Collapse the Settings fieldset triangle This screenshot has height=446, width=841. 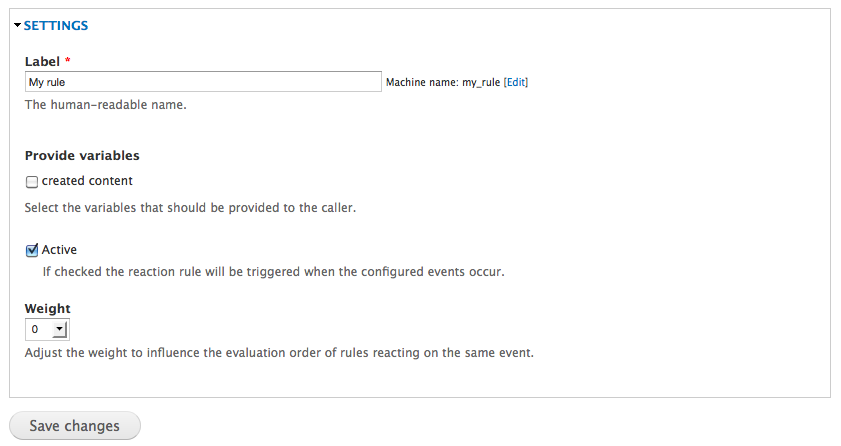coord(17,25)
